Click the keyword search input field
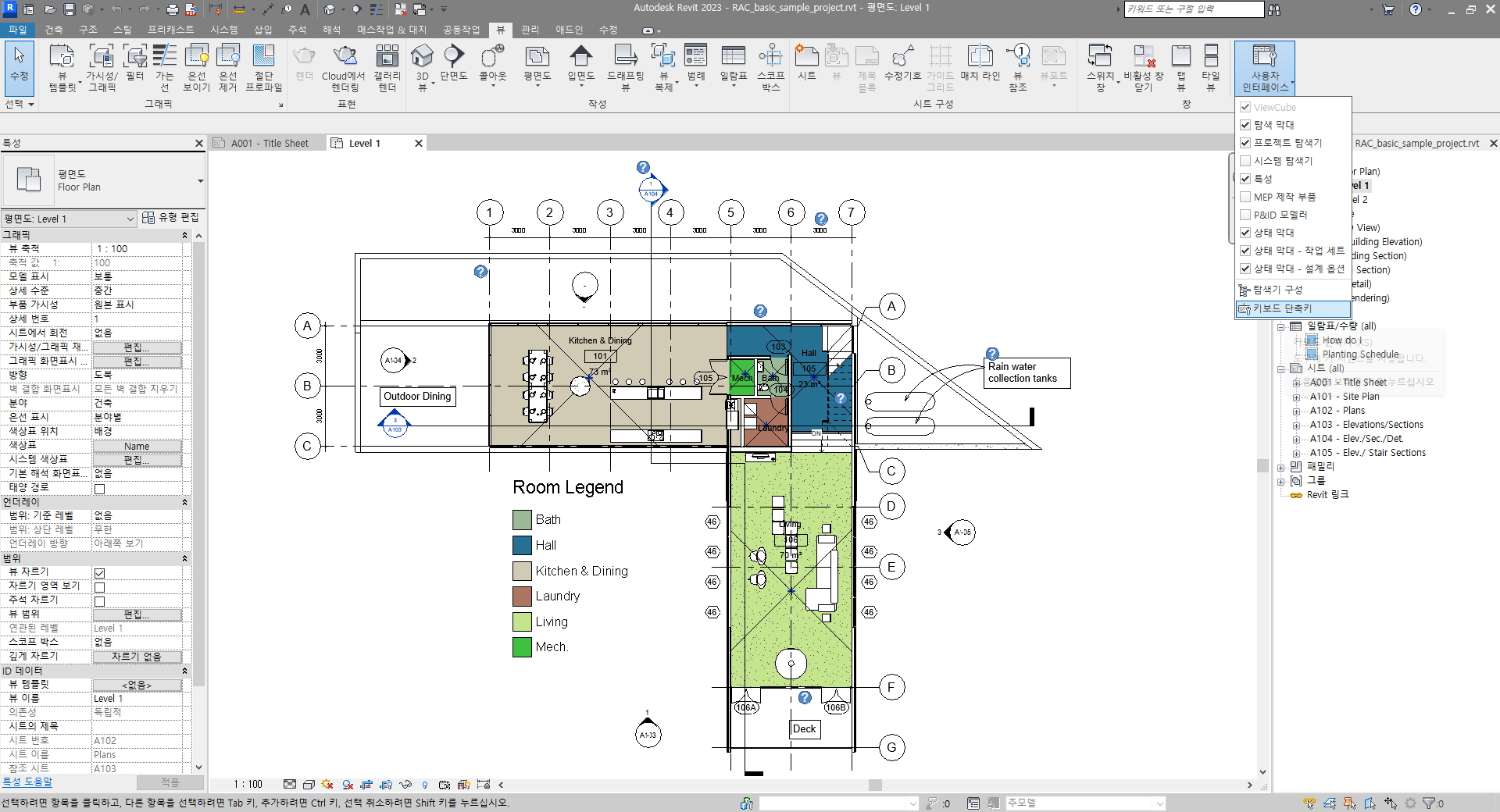Viewport: 1500px width, 812px height. [x=1193, y=9]
